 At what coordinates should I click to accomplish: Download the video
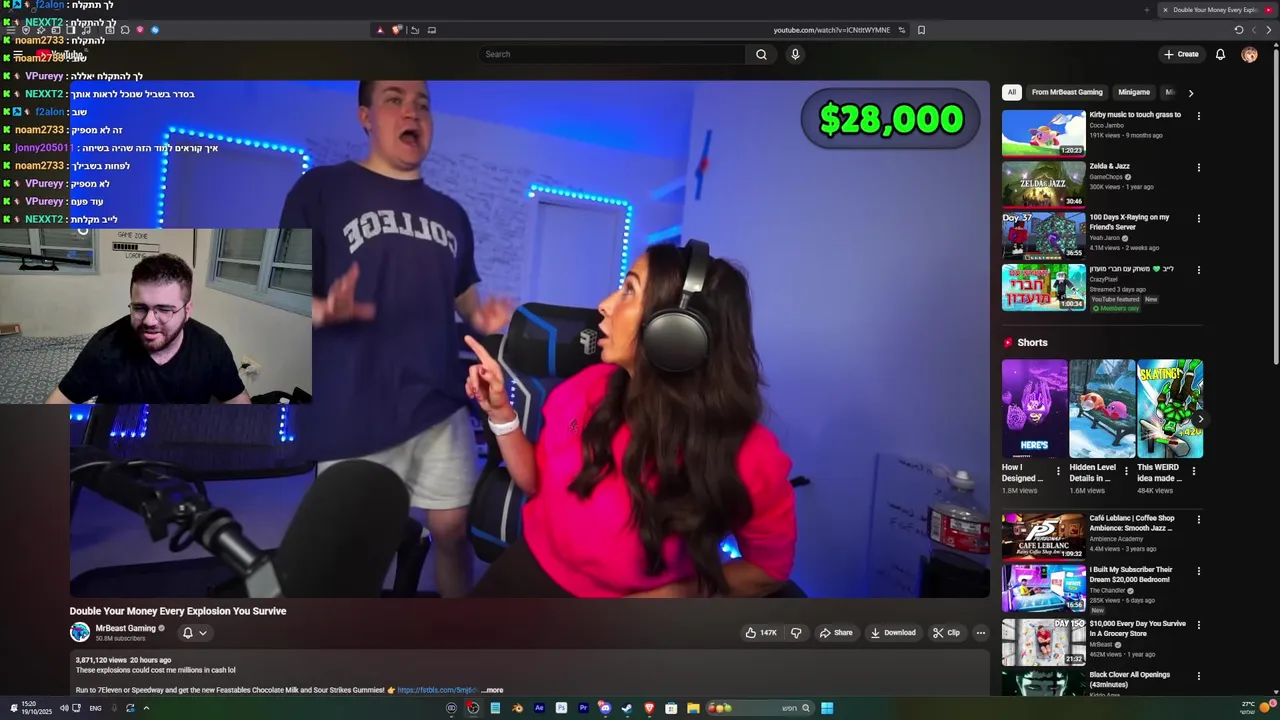pyautogui.click(x=893, y=632)
